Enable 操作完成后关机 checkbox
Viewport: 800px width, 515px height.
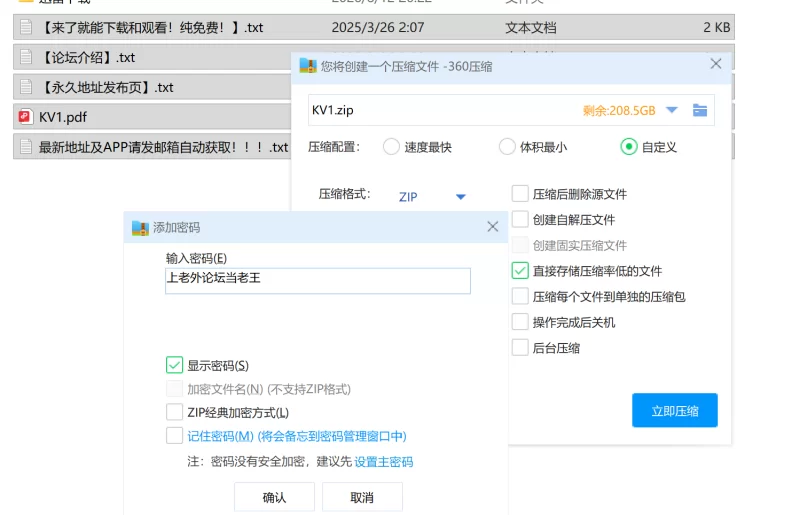520,322
